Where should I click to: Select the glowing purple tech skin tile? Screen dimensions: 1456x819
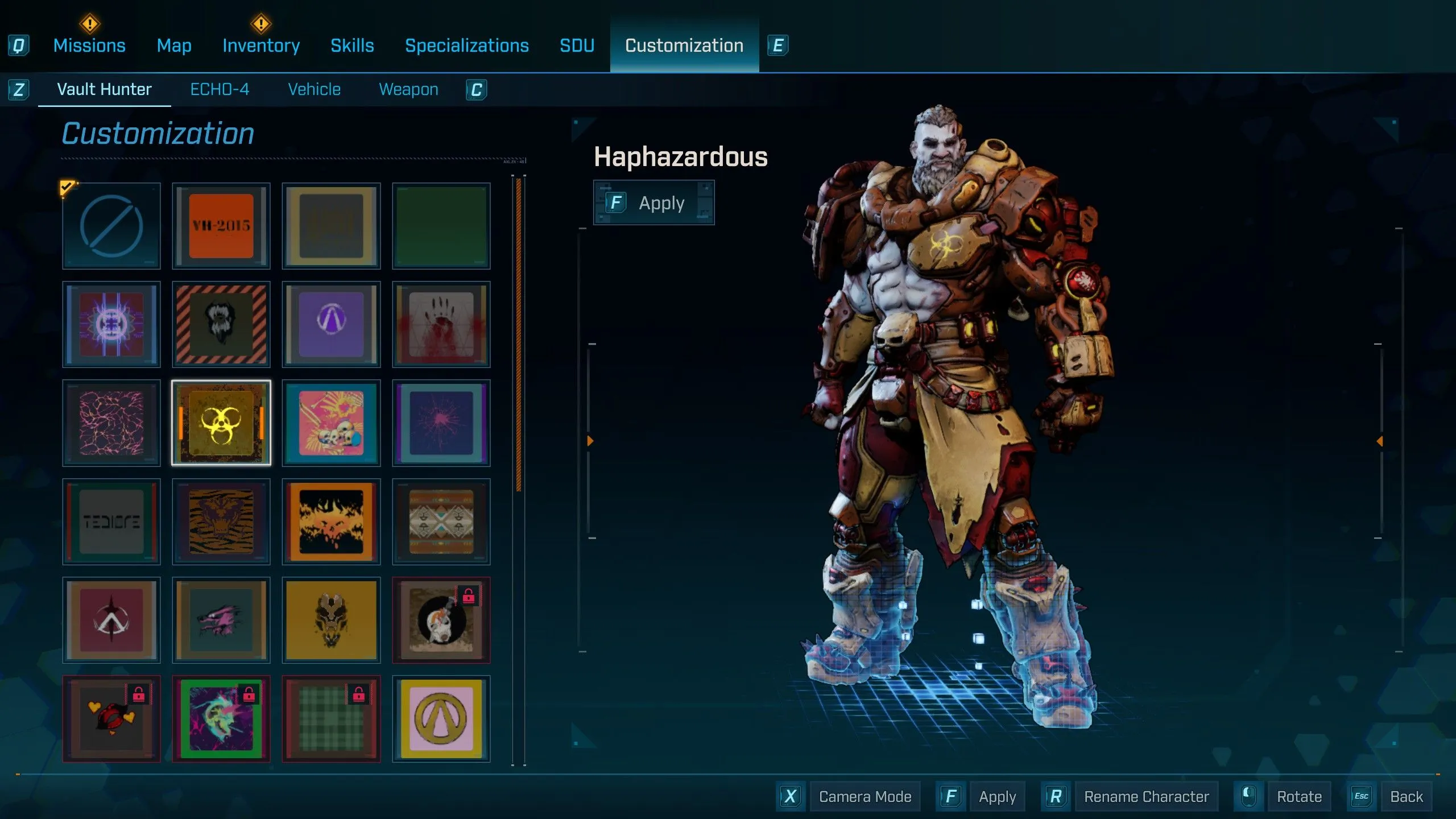point(111,324)
